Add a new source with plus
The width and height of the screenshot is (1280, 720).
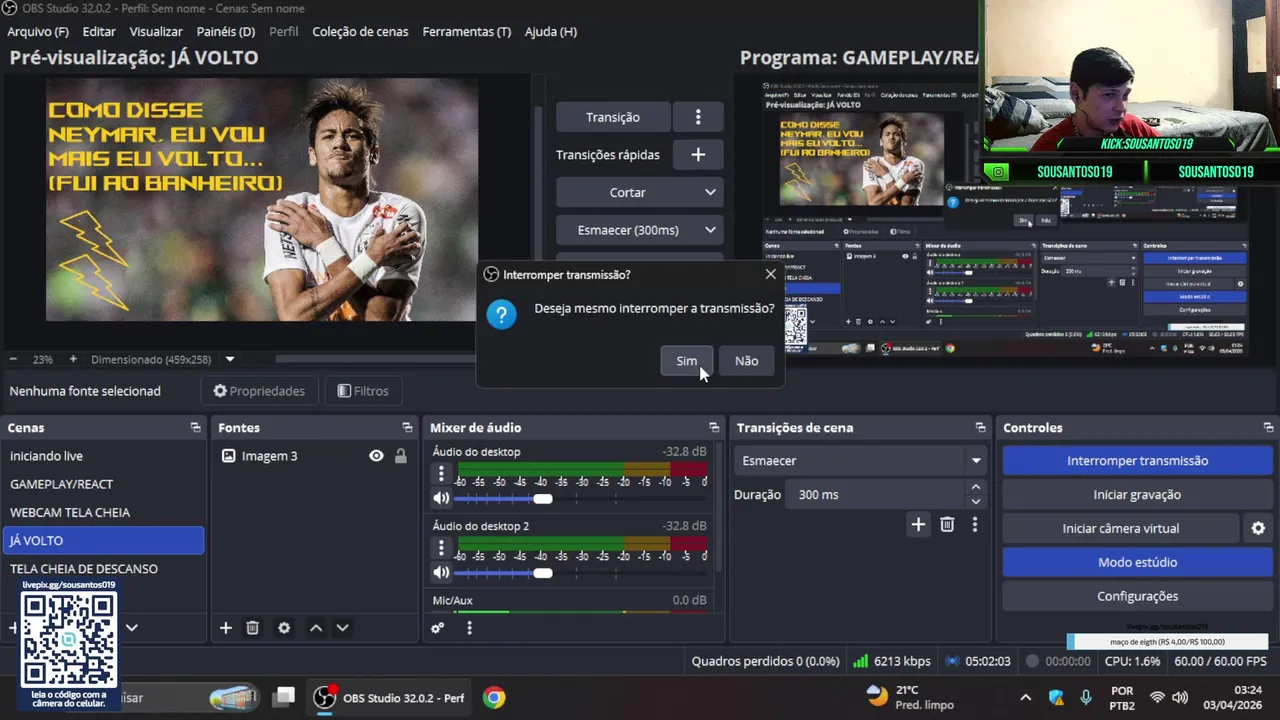[226, 628]
